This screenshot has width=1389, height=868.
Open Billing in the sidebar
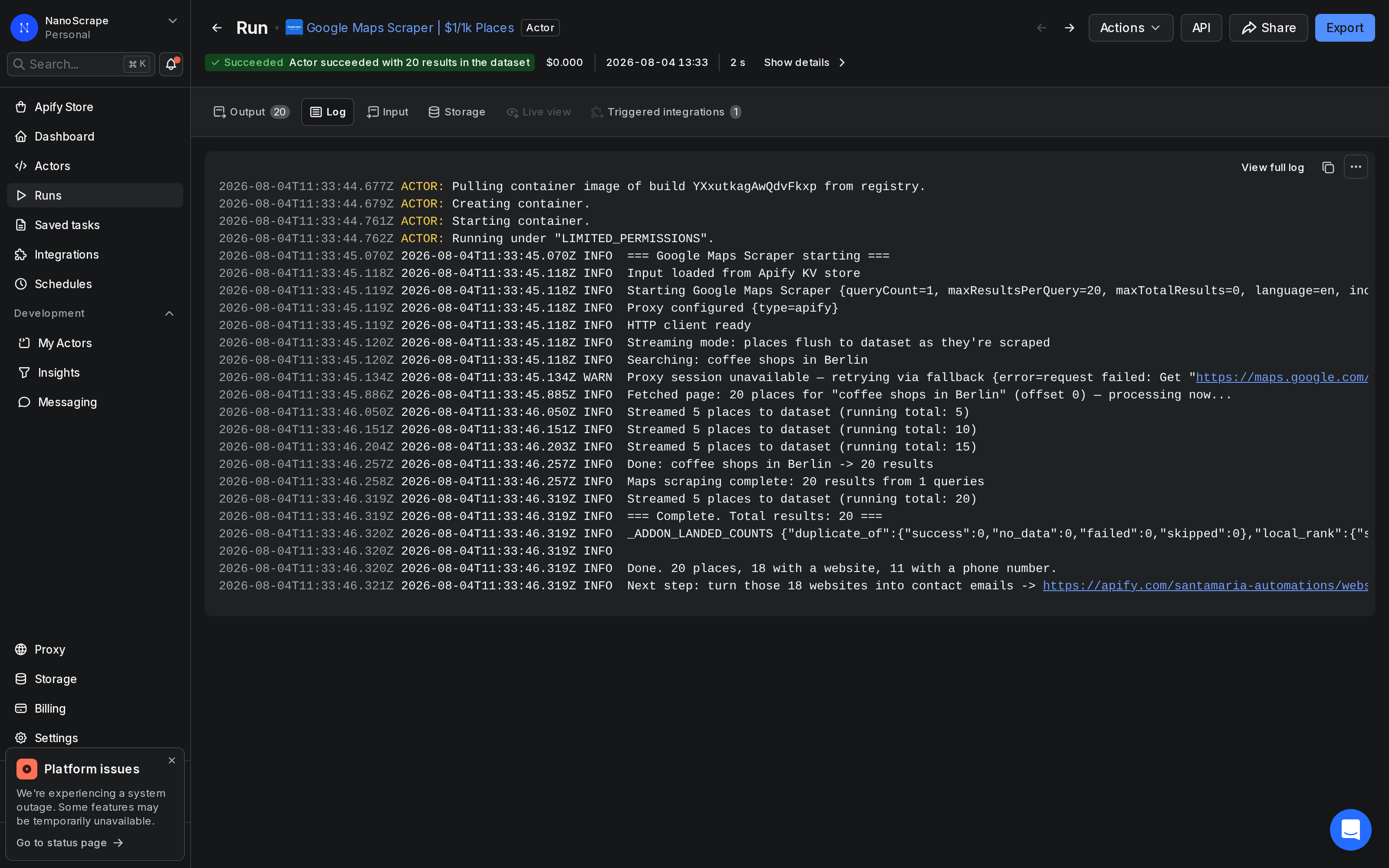pos(95,708)
